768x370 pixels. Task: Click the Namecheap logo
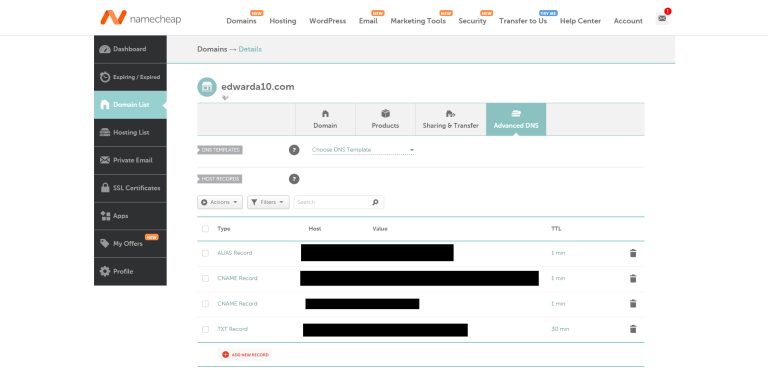(141, 18)
